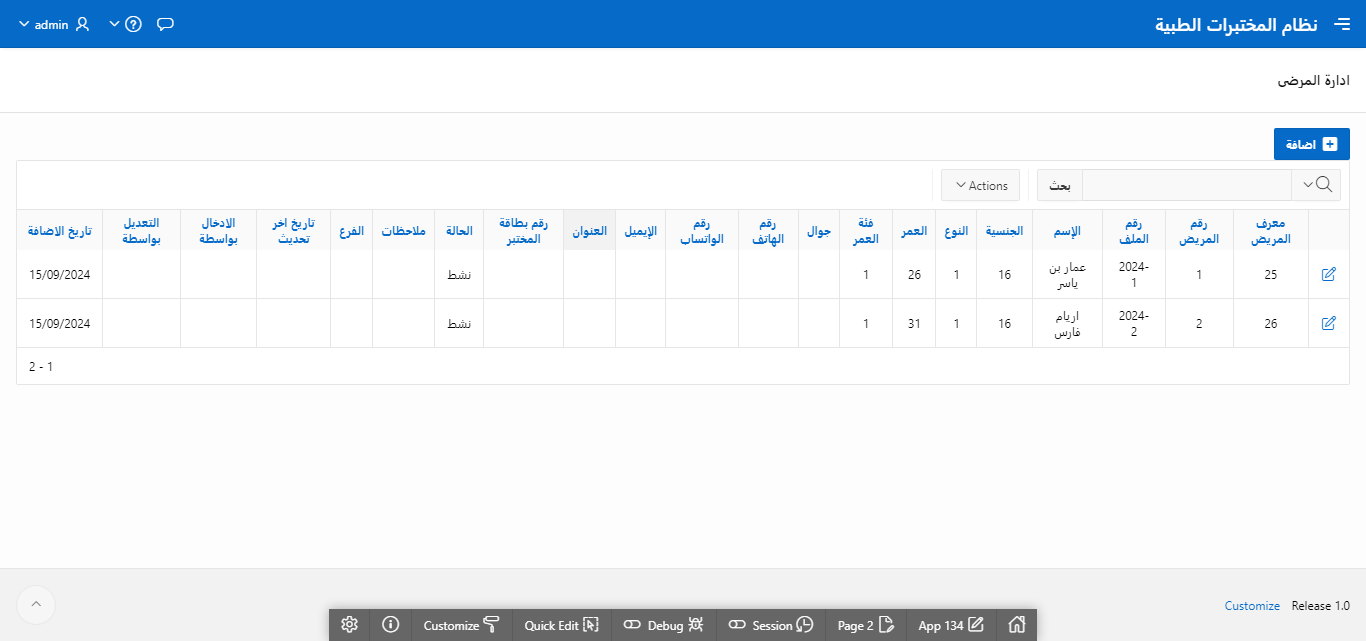Open the hamburger navigation menu icon
Image resolution: width=1366 pixels, height=641 pixels.
click(1342, 24)
